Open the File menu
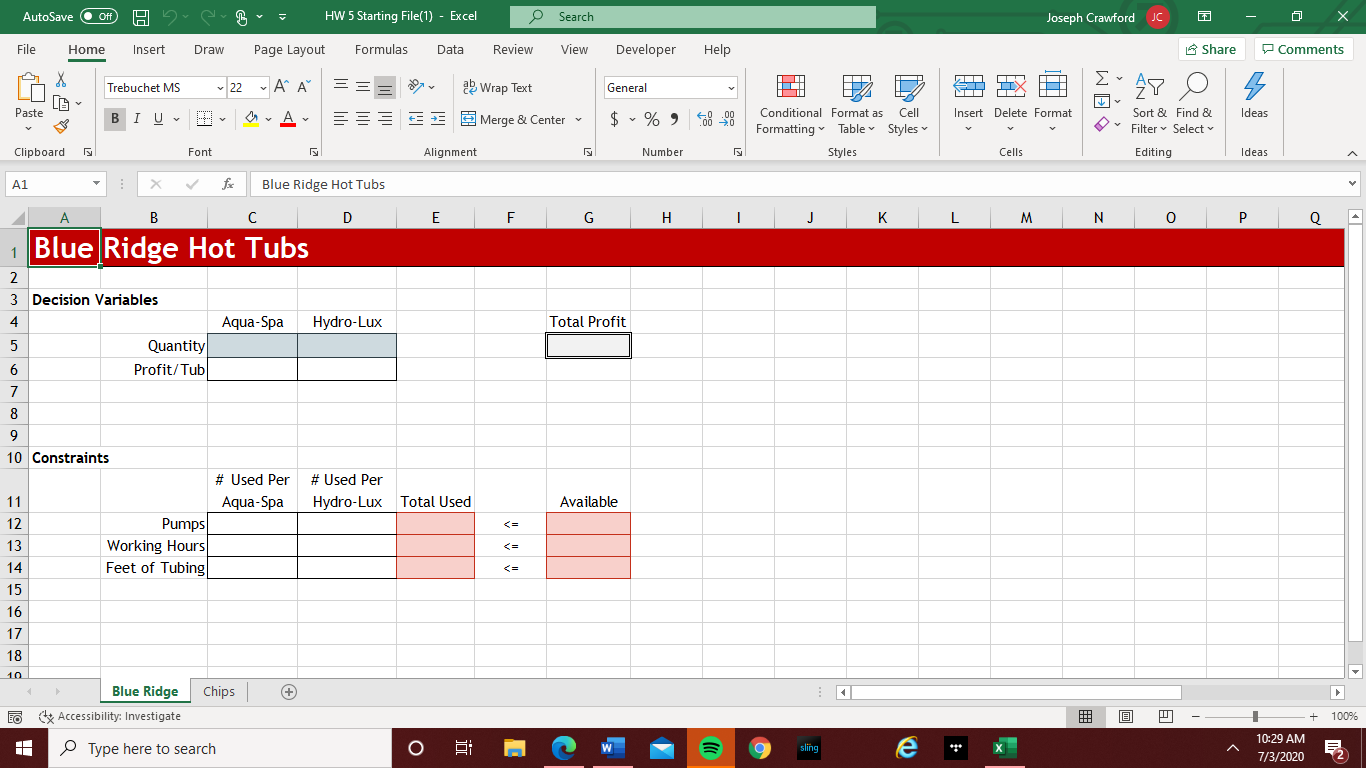This screenshot has width=1366, height=768. 26,49
